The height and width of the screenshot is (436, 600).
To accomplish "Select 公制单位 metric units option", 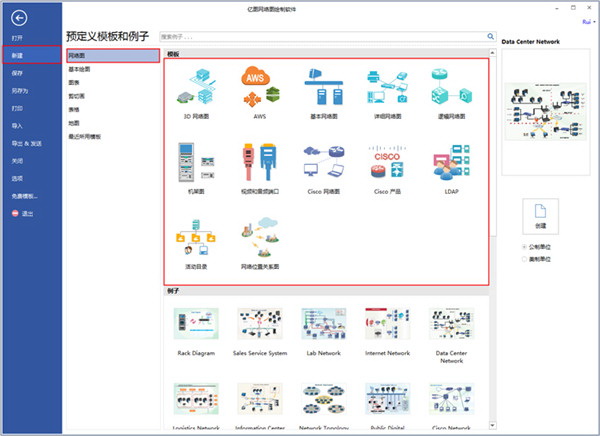I will point(526,247).
